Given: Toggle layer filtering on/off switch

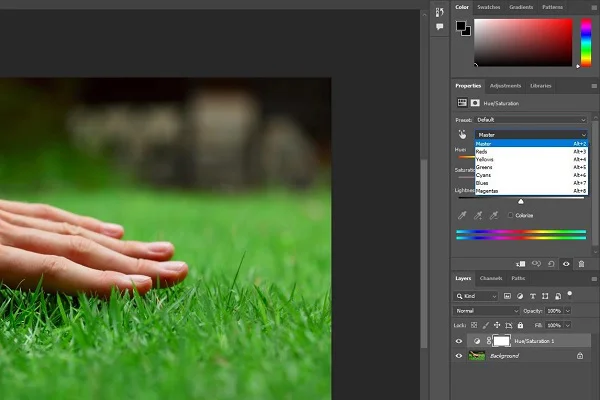Looking at the screenshot, I should coord(570,294).
